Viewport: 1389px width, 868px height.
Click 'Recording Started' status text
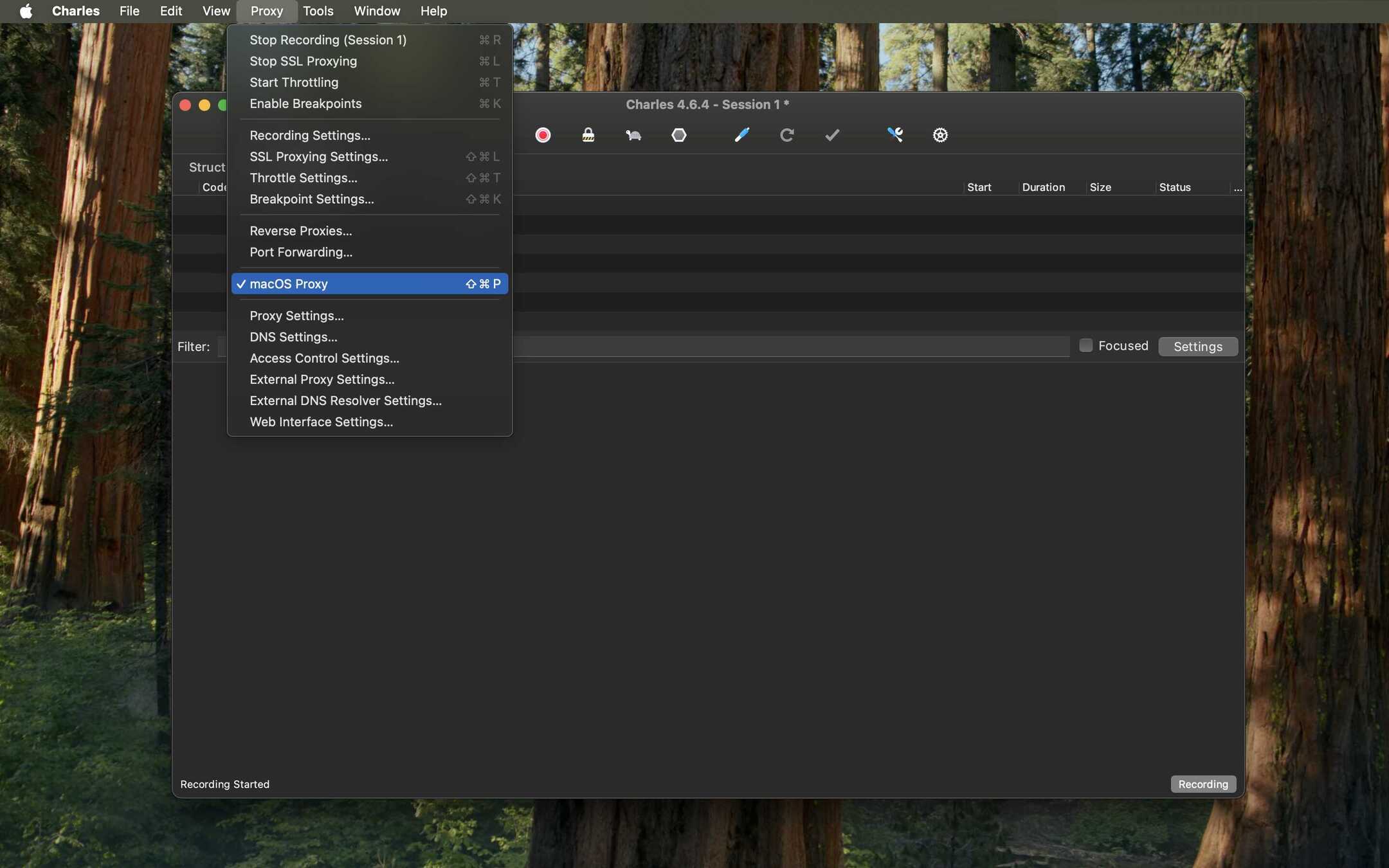click(225, 784)
